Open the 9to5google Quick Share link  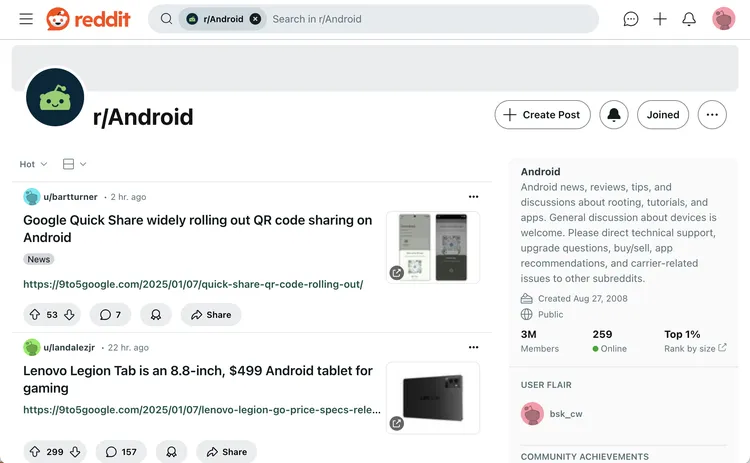(193, 284)
